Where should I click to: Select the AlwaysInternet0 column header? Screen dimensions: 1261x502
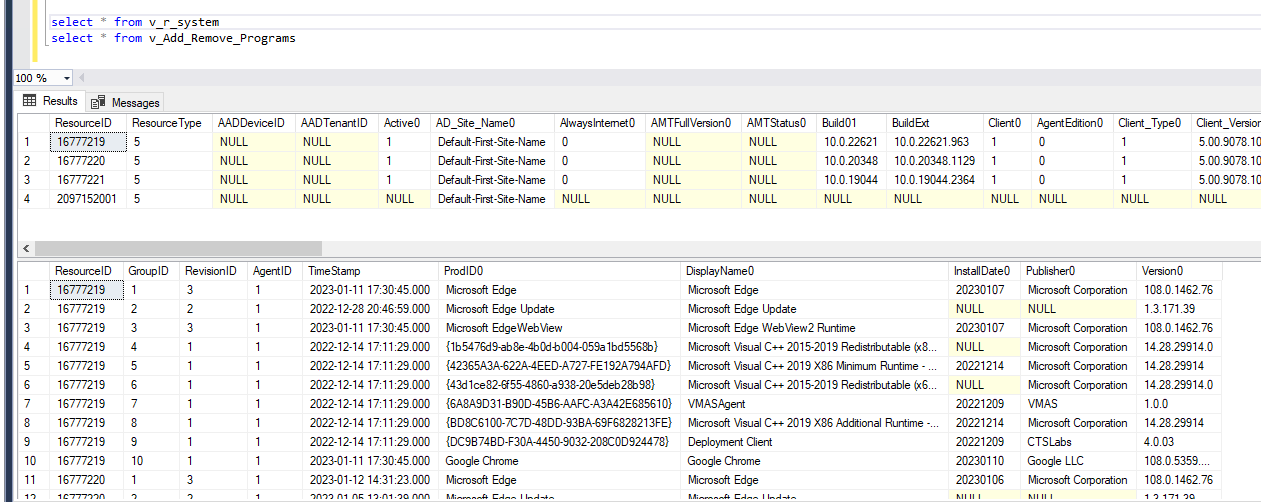(601, 123)
